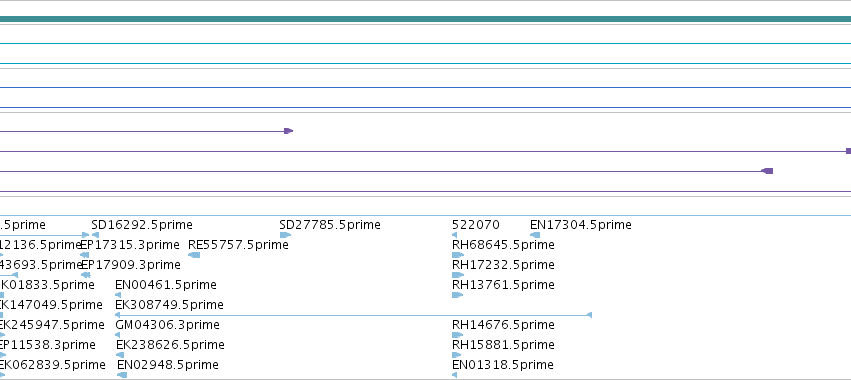Click the long span line below EK308749.5prime
The width and height of the screenshot is (851, 380).
click(353, 315)
